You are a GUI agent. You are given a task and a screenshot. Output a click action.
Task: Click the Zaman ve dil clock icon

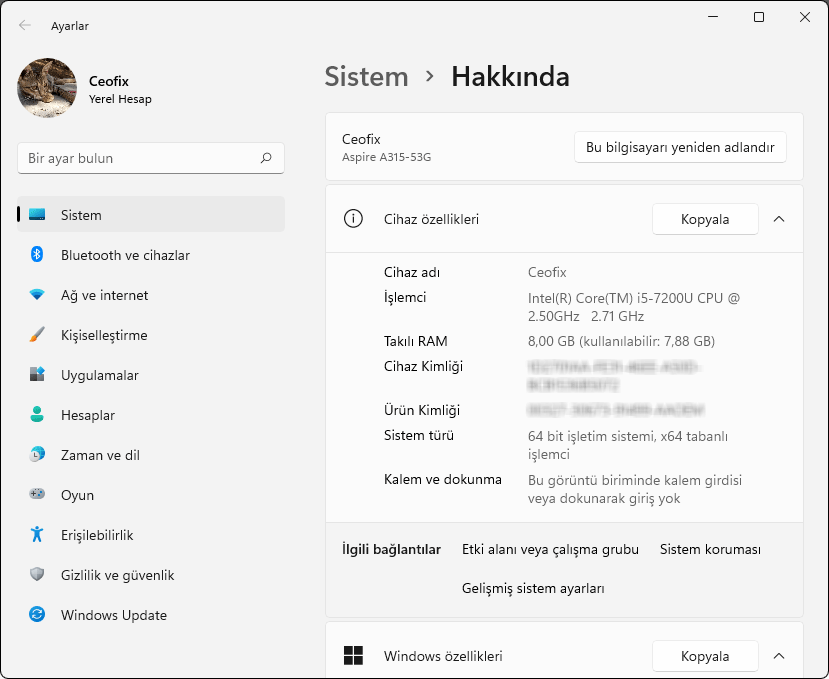[37, 454]
